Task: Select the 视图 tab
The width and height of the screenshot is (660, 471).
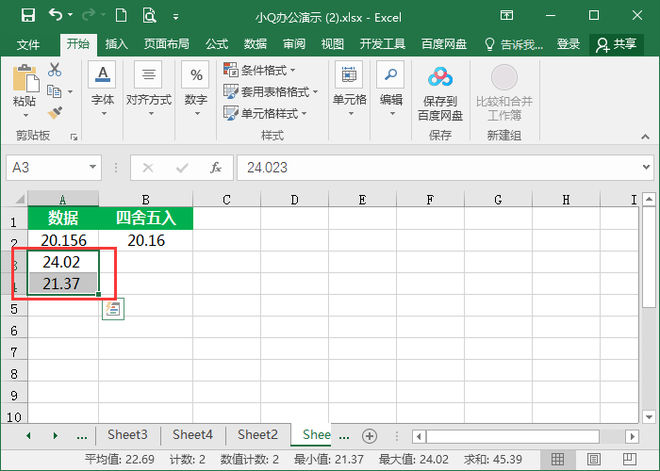Action: (333, 44)
